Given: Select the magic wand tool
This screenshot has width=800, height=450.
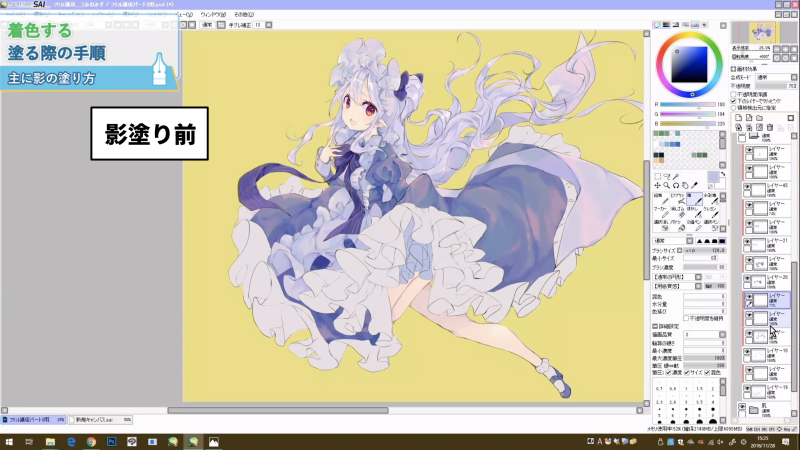Looking at the screenshot, I should [x=676, y=177].
